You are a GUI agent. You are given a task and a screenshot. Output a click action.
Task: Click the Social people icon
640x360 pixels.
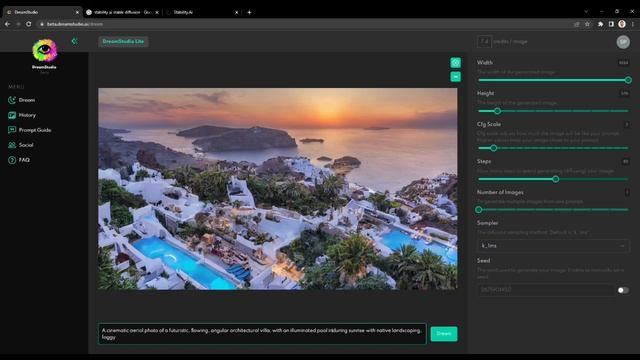click(12, 145)
